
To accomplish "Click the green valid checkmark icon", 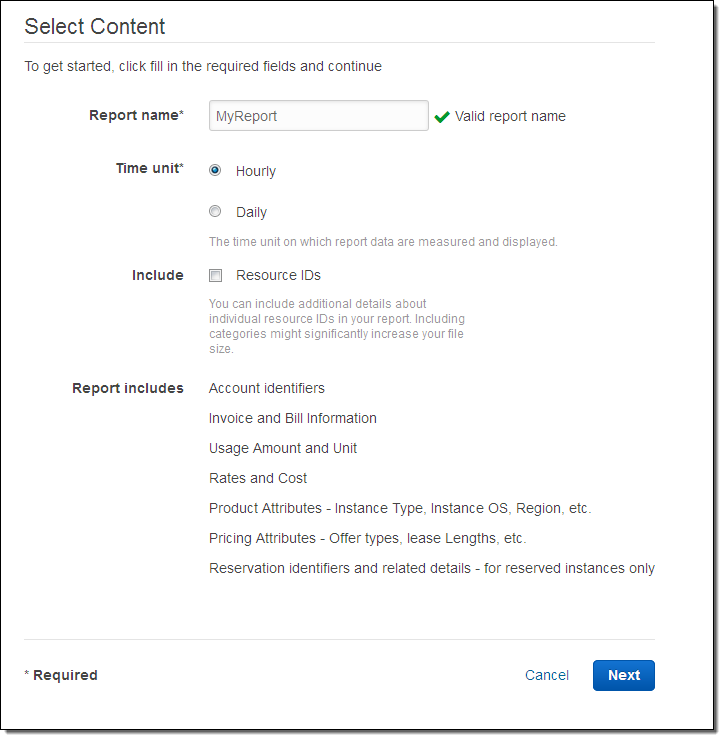I will [x=442, y=117].
